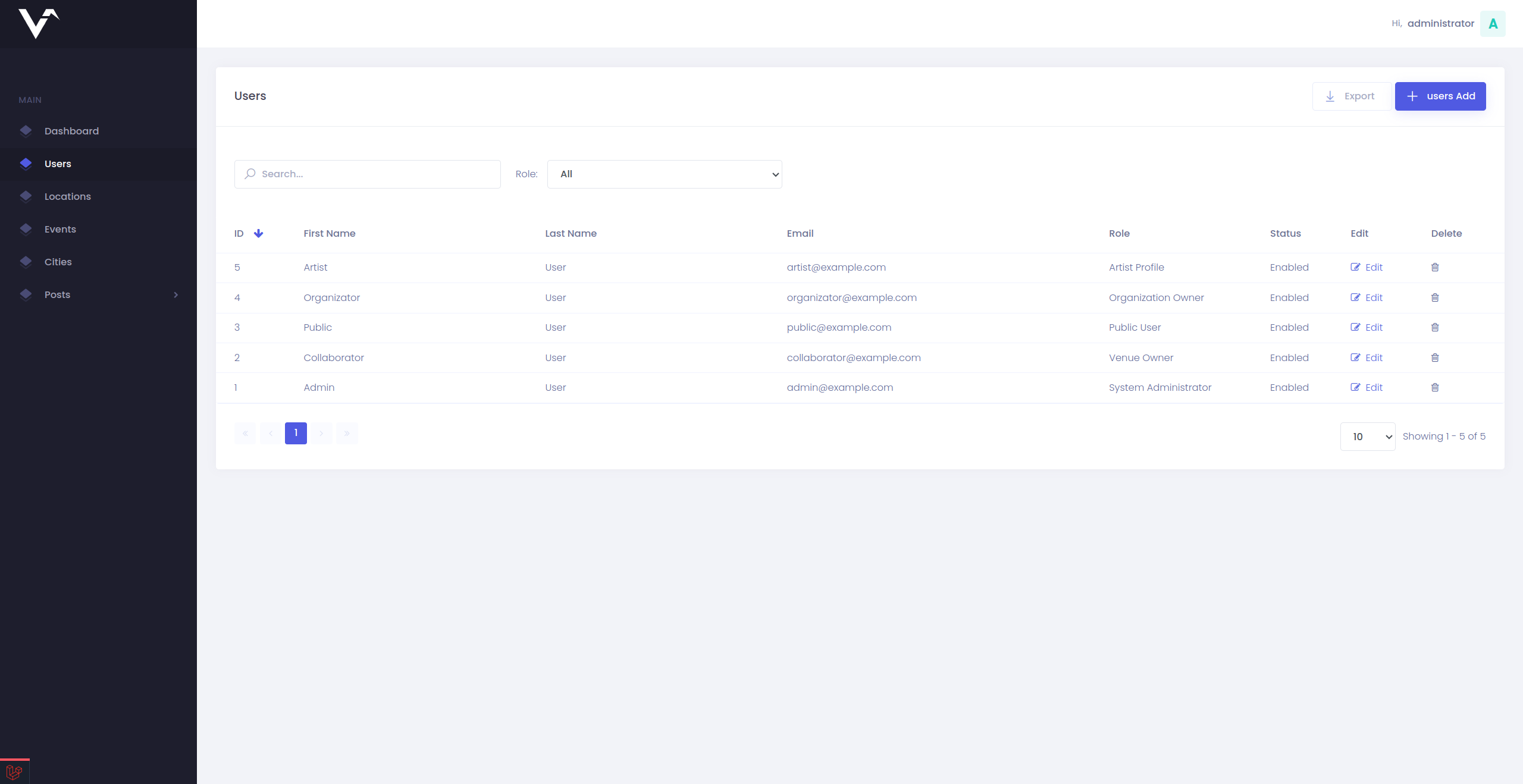Click the administrator avatar icon
Screen dimensions: 1523x784
tap(1493, 24)
